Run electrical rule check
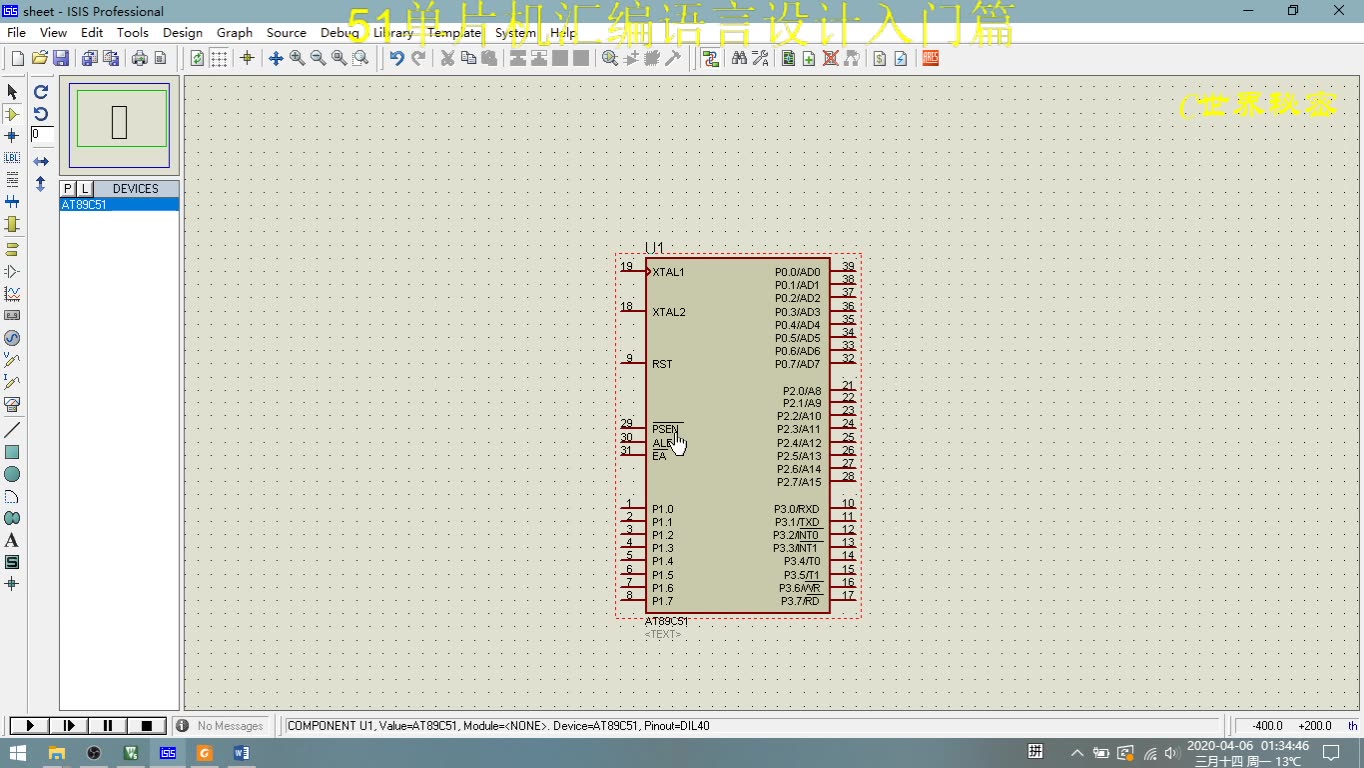This screenshot has height=768, width=1364. pos(900,59)
